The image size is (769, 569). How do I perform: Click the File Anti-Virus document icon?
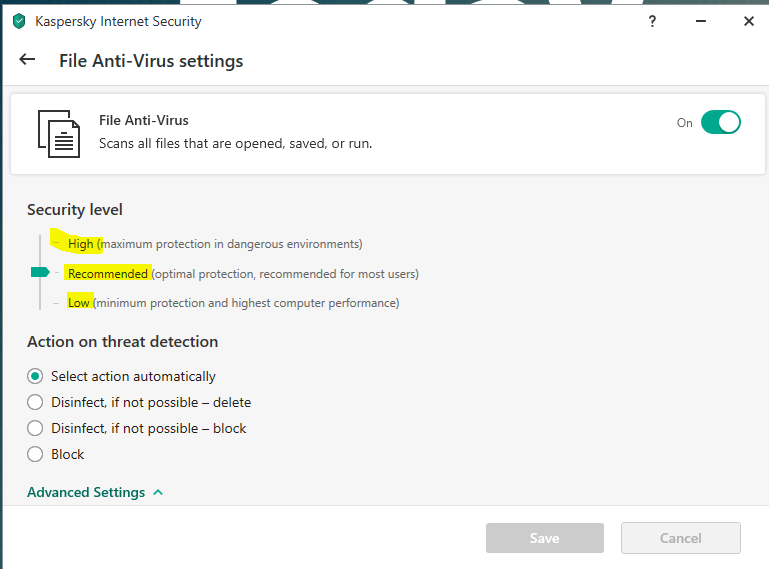click(58, 133)
